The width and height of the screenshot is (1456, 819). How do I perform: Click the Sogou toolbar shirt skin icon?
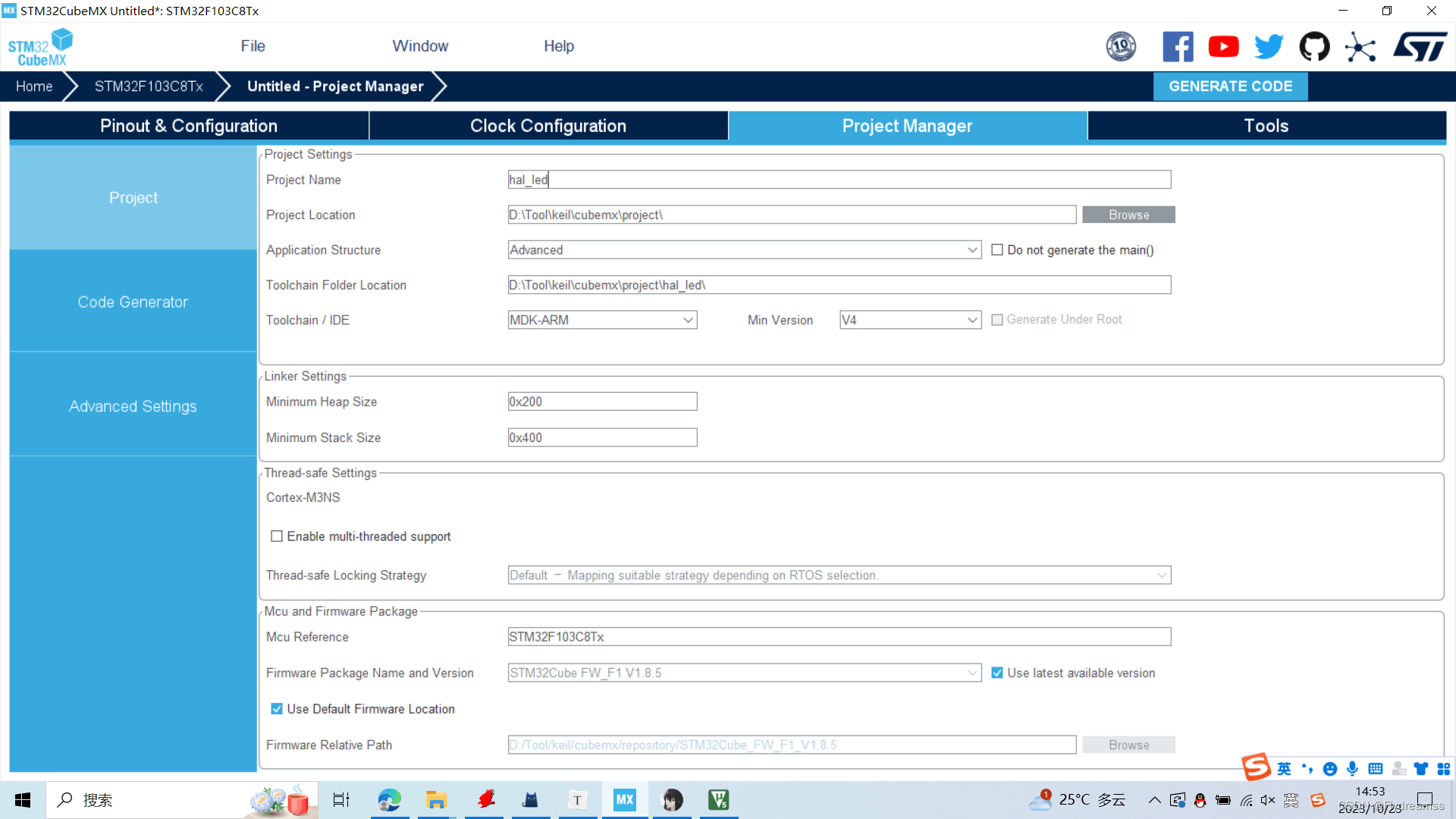tap(1421, 769)
